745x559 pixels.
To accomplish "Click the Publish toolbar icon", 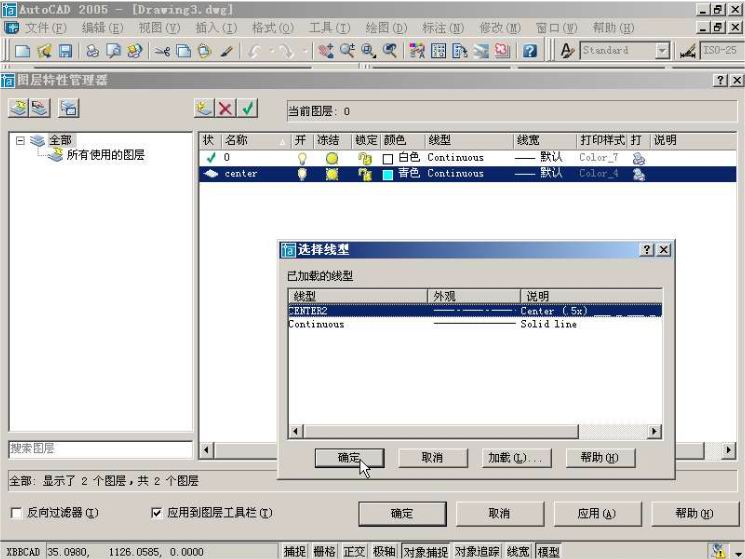I will click(x=135, y=50).
